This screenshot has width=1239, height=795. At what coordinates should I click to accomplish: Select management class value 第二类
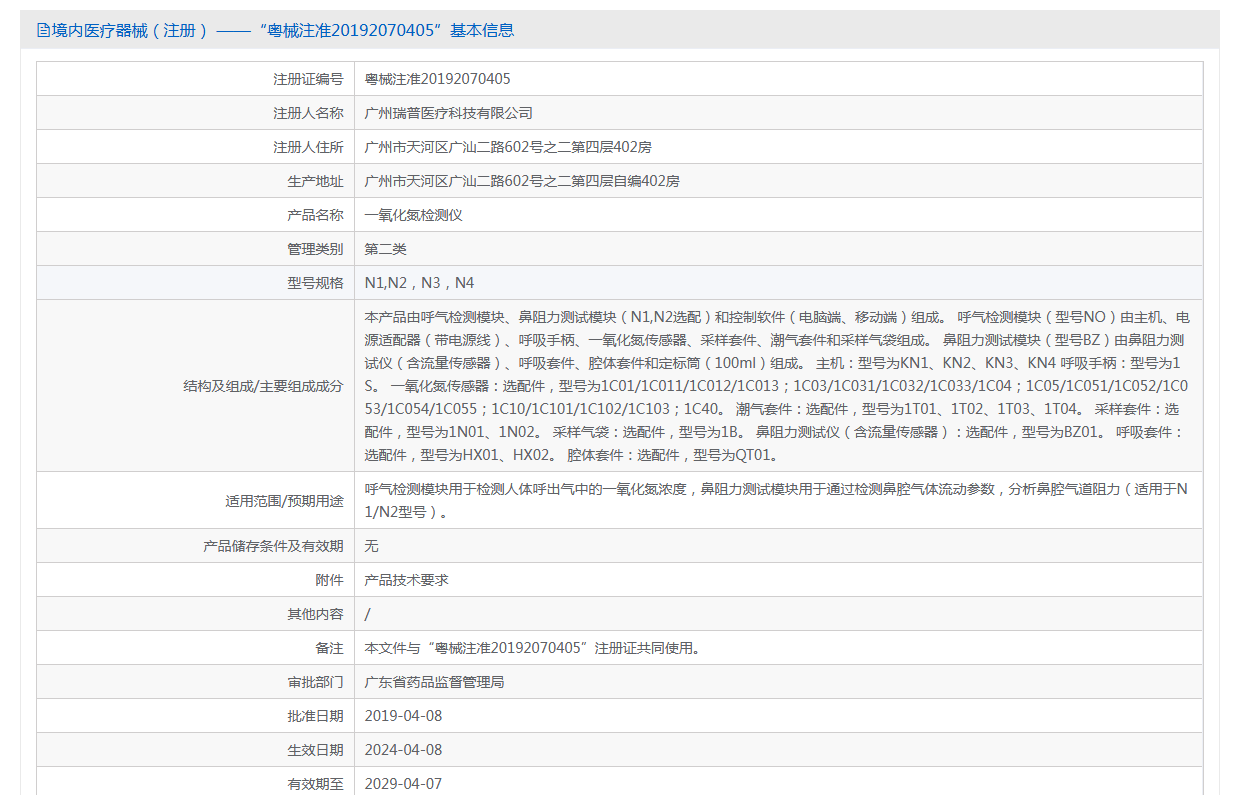tap(386, 249)
